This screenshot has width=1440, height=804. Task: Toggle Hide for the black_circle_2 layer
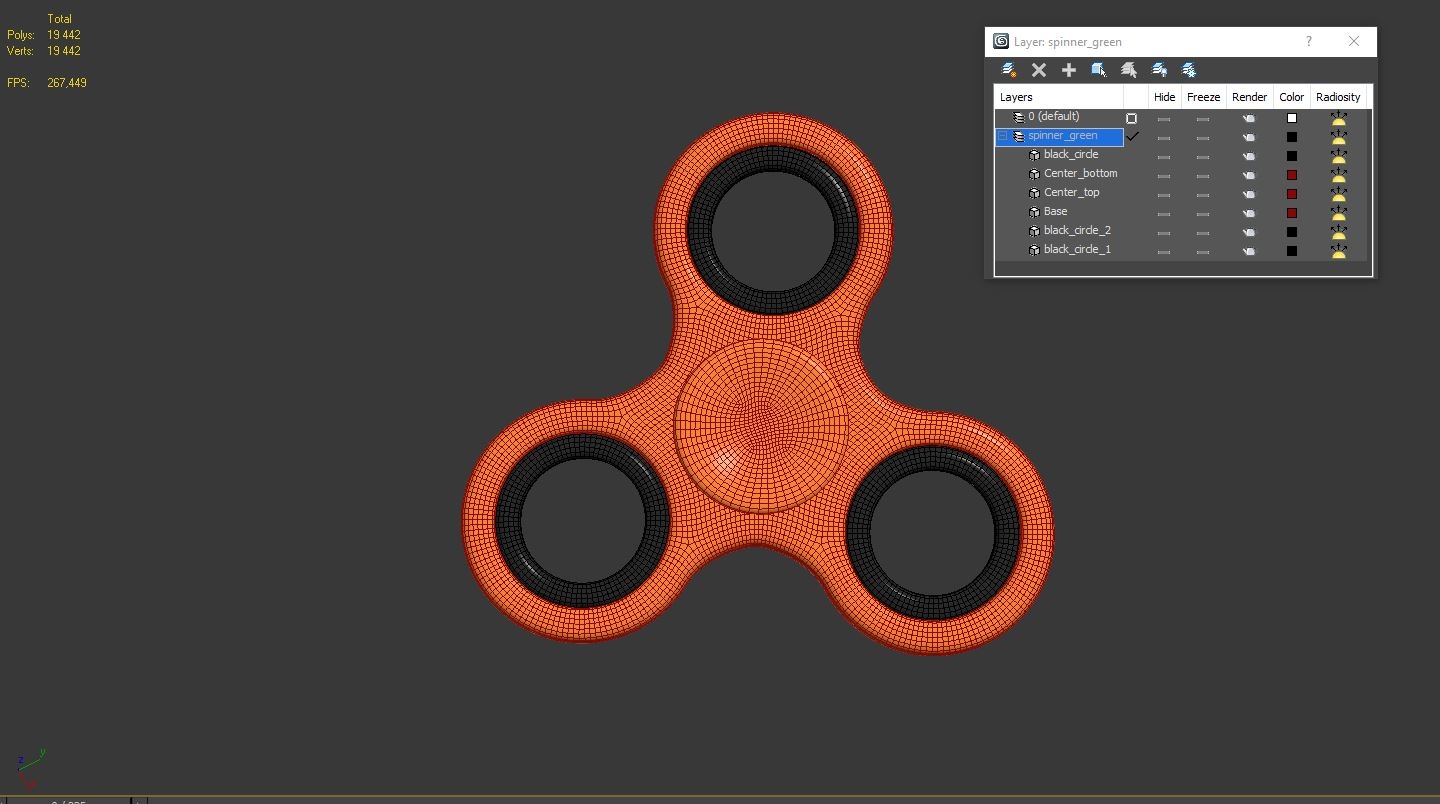coord(1163,232)
